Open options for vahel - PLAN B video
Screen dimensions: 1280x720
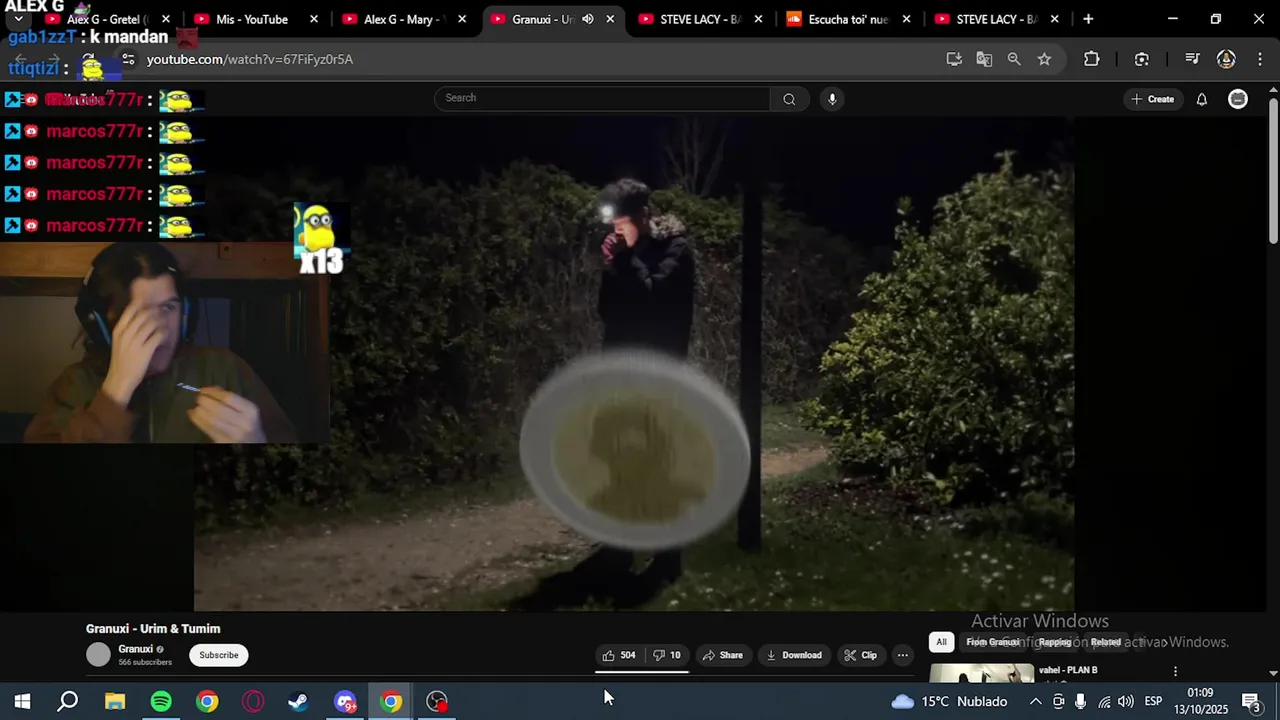pos(1175,671)
